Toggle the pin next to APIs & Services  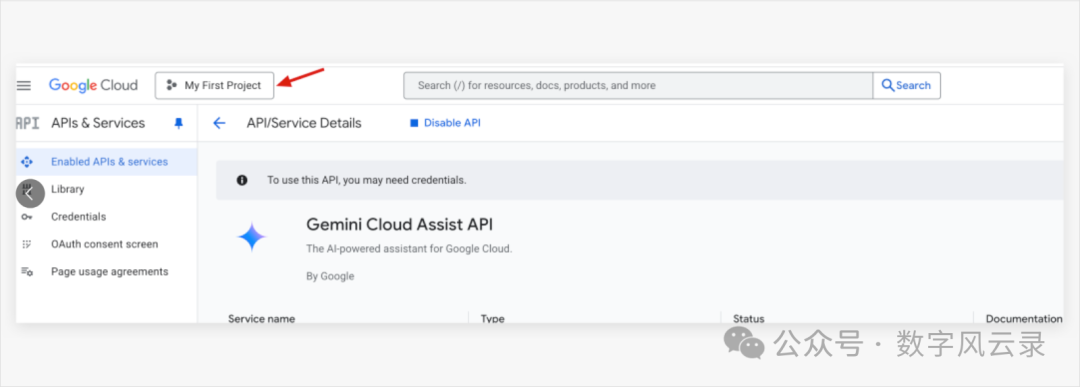pos(178,123)
